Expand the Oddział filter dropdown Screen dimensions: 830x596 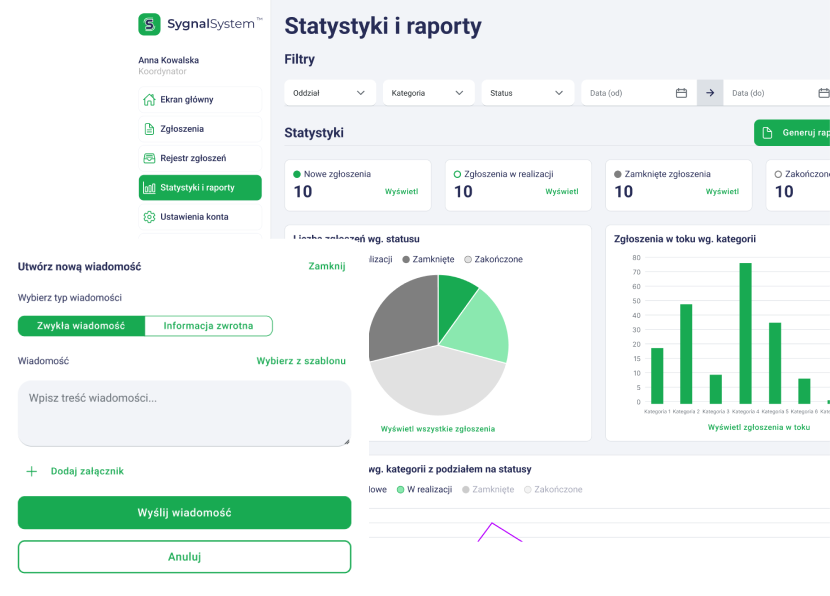[329, 93]
